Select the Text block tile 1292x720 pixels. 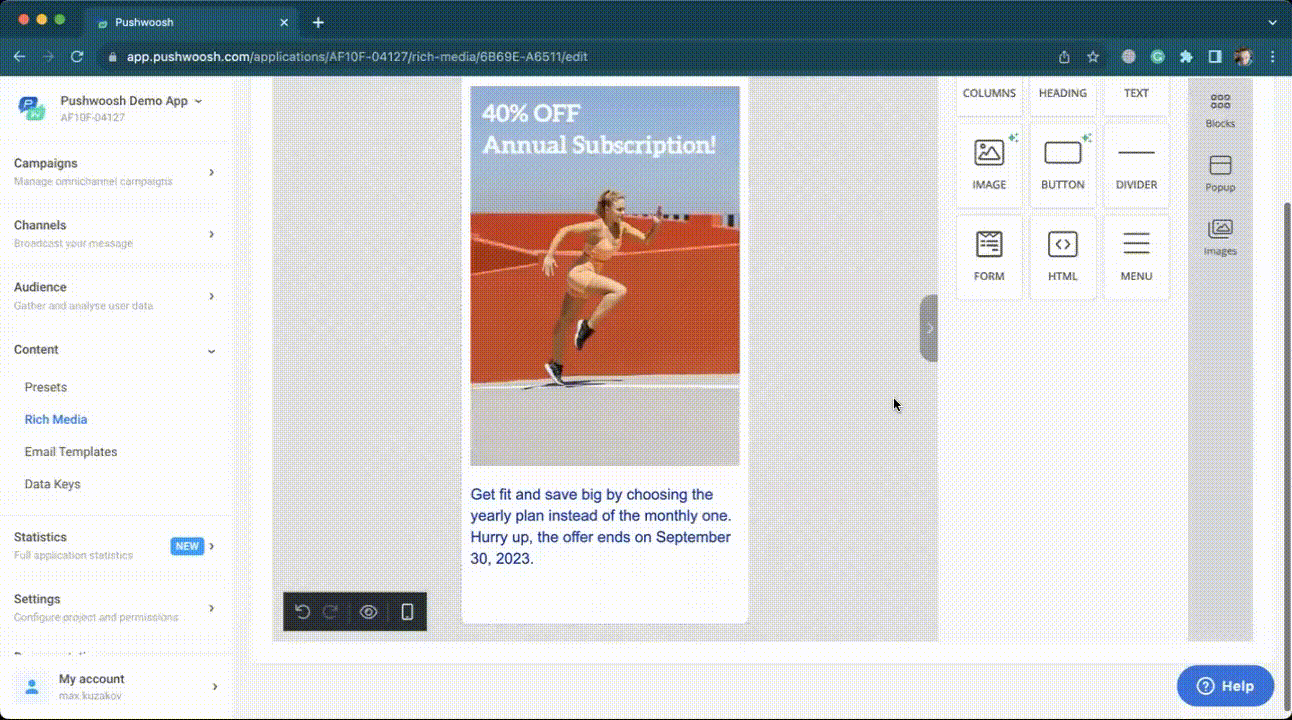pyautogui.click(x=1136, y=96)
